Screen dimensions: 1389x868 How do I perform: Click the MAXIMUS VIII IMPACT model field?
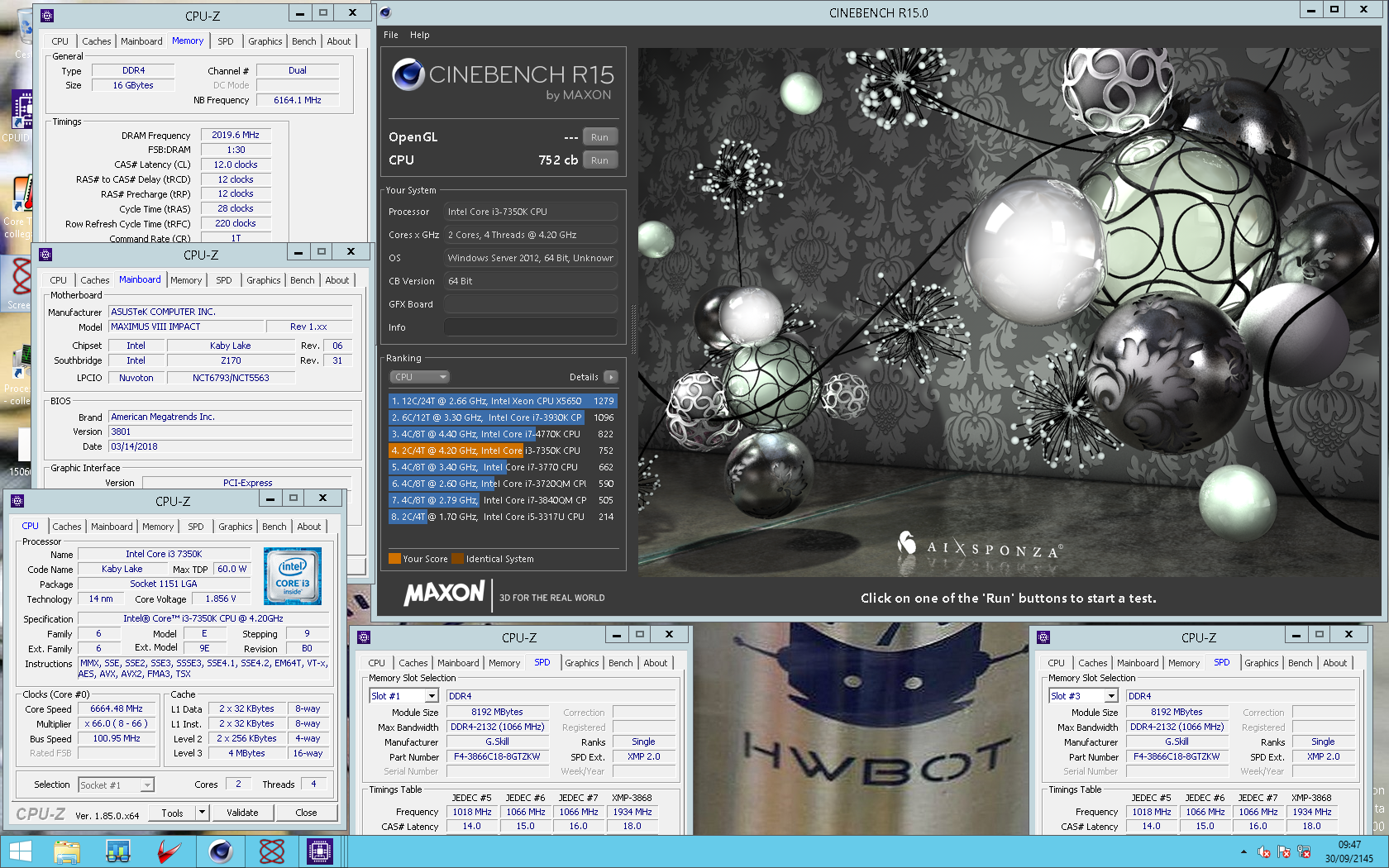point(185,327)
